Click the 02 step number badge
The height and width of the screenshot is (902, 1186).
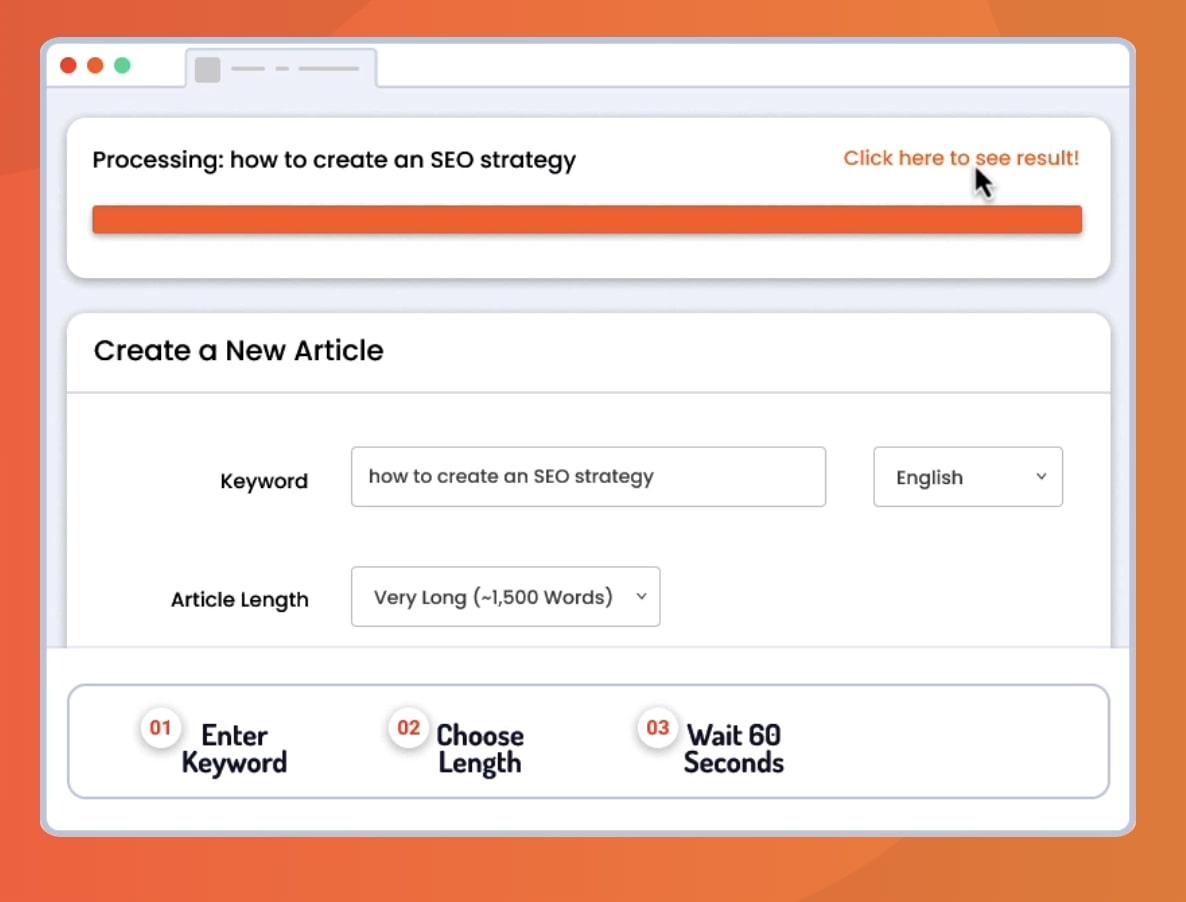coord(408,728)
